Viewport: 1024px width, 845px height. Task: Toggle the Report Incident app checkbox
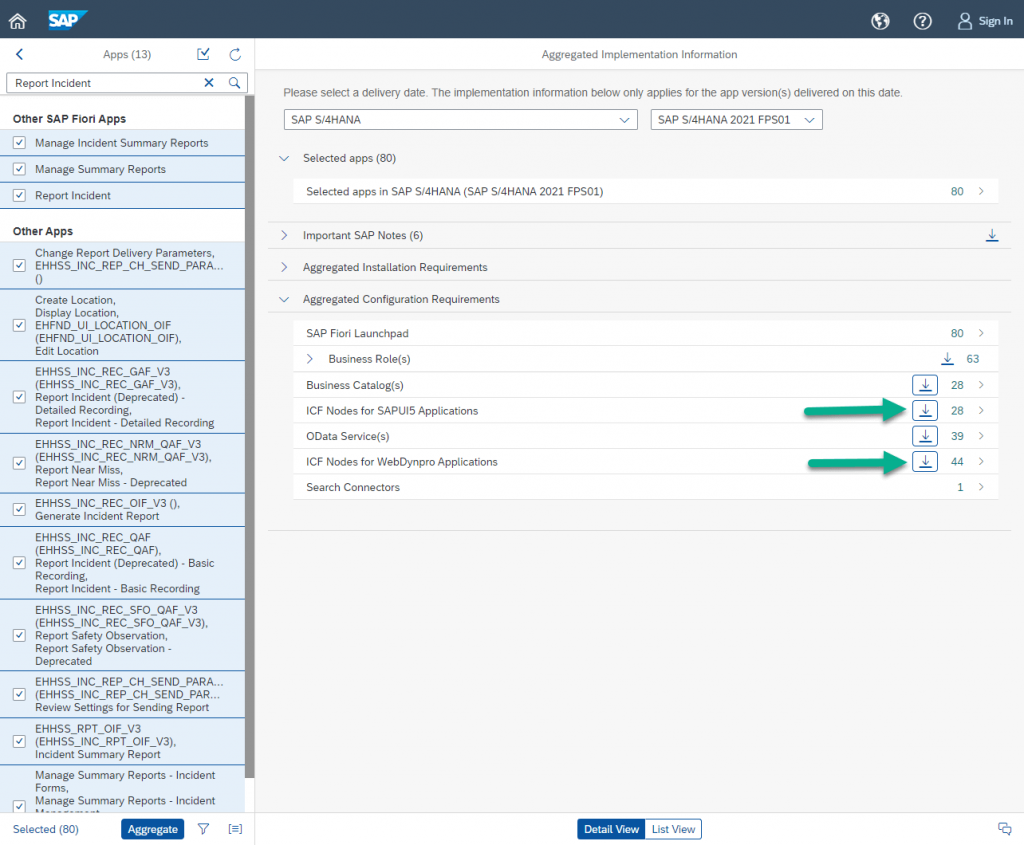click(x=20, y=195)
